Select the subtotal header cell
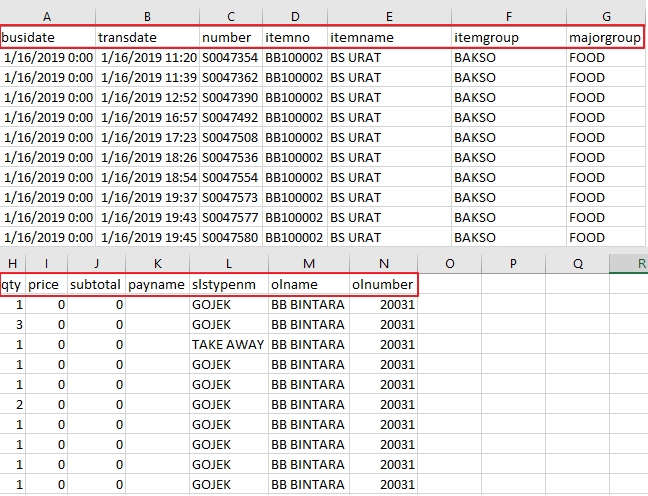Image resolution: width=648 pixels, height=496 pixels. (96, 285)
